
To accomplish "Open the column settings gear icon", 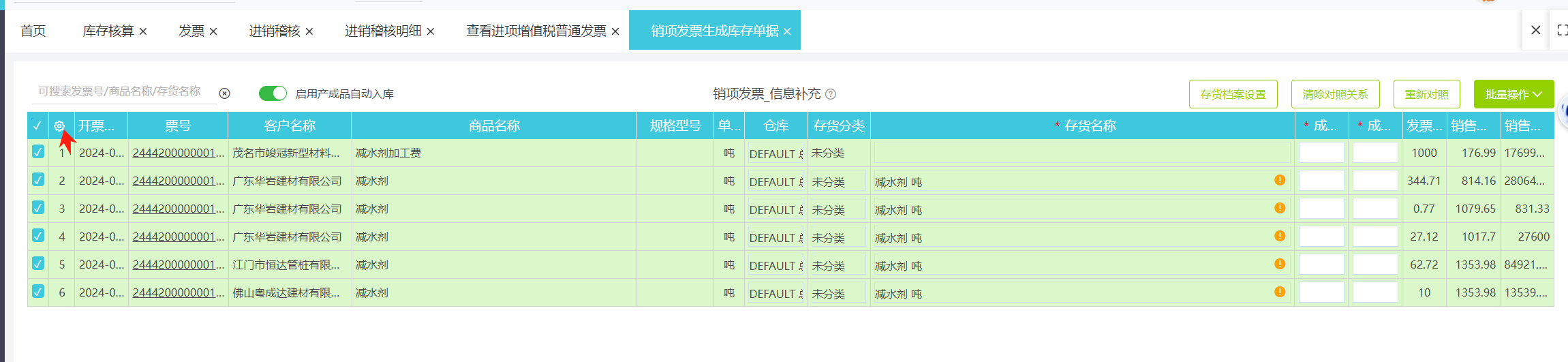I will pos(59,126).
